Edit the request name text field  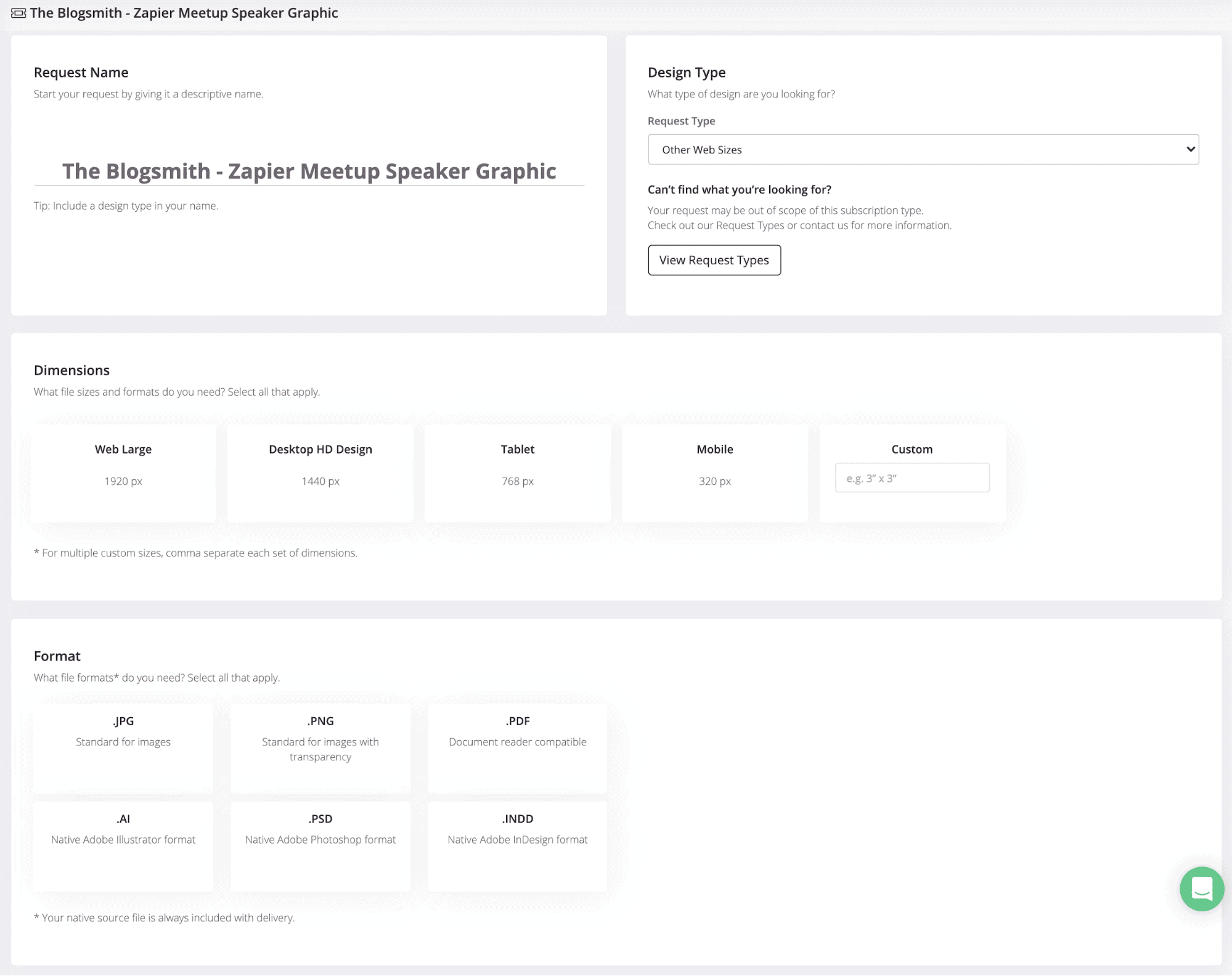pyautogui.click(x=309, y=171)
